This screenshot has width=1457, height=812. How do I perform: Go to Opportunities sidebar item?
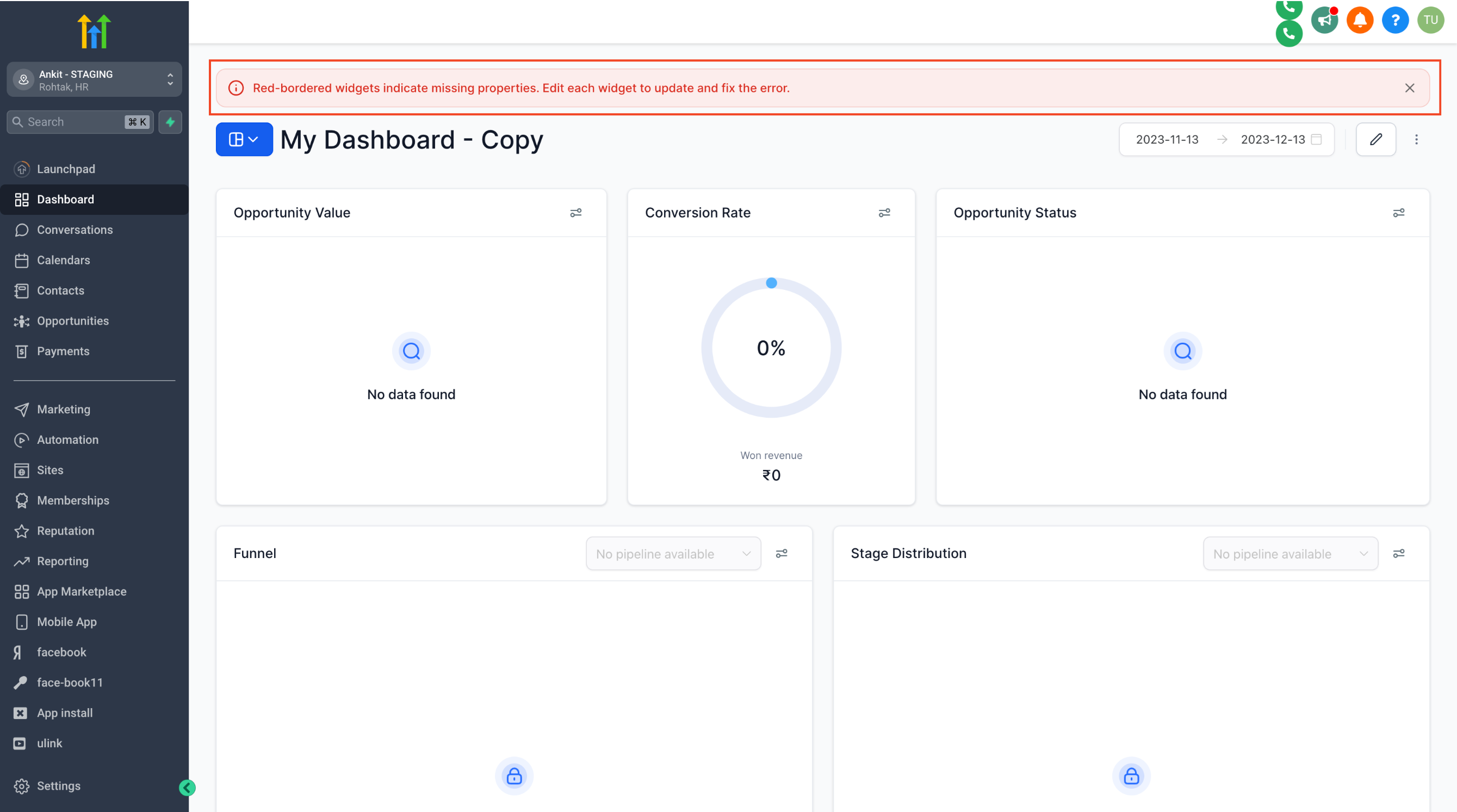pos(72,321)
